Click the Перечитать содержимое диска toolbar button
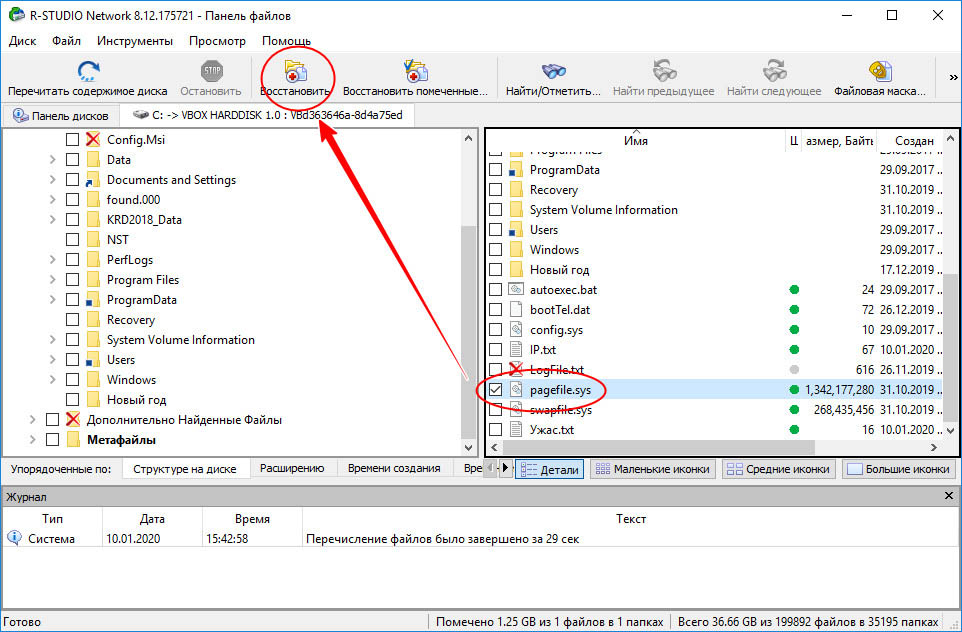This screenshot has height=632, width=962. click(x=88, y=79)
